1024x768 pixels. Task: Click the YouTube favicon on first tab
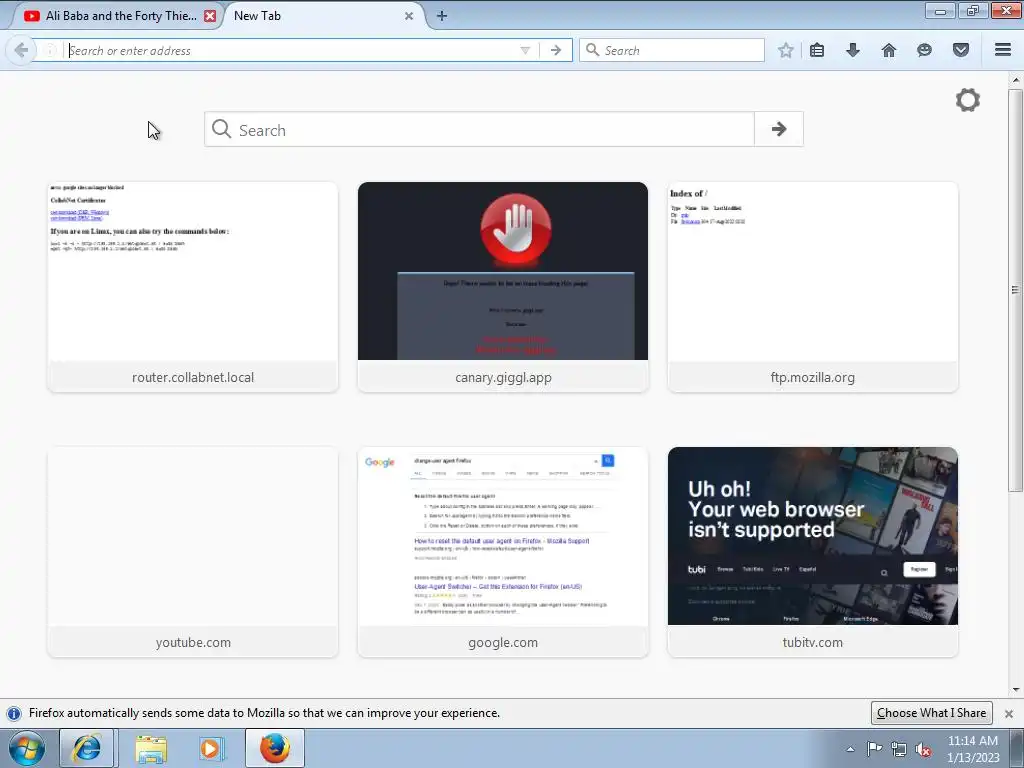[31, 16]
